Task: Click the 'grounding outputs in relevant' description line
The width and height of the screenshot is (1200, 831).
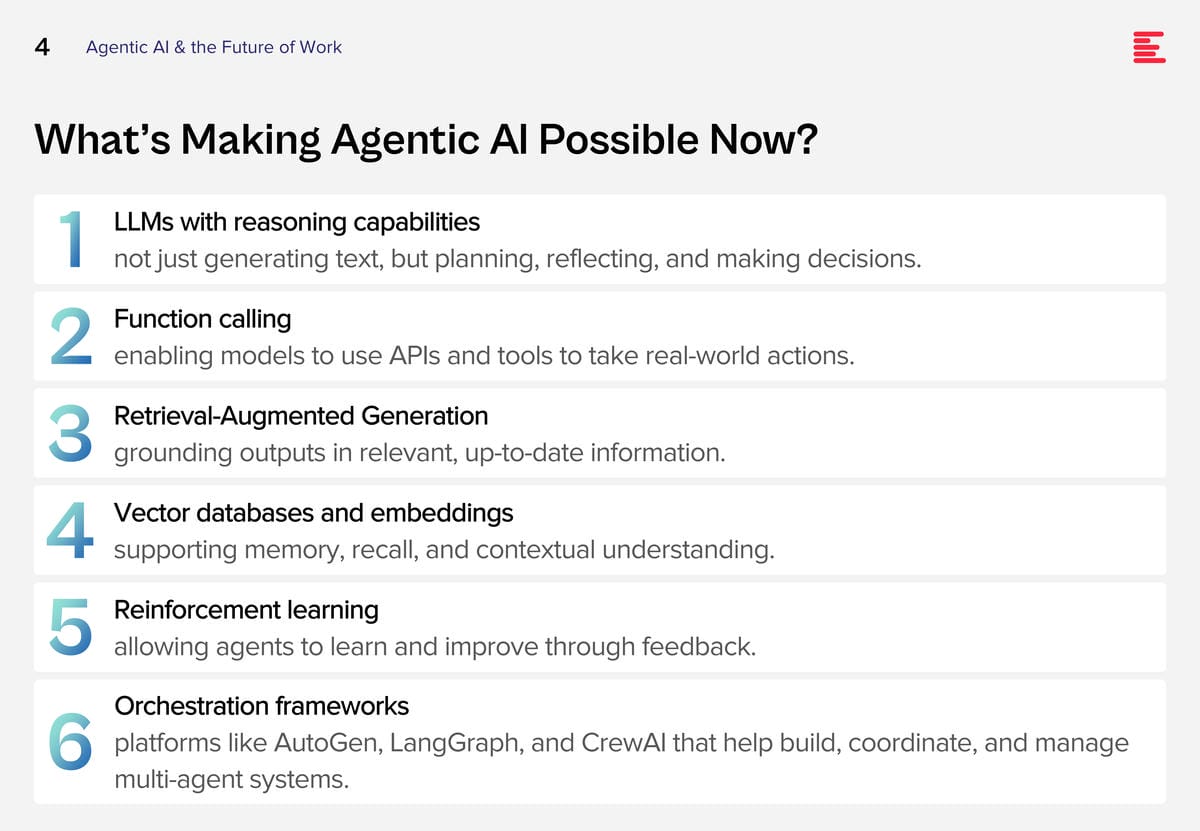Action: coord(419,453)
